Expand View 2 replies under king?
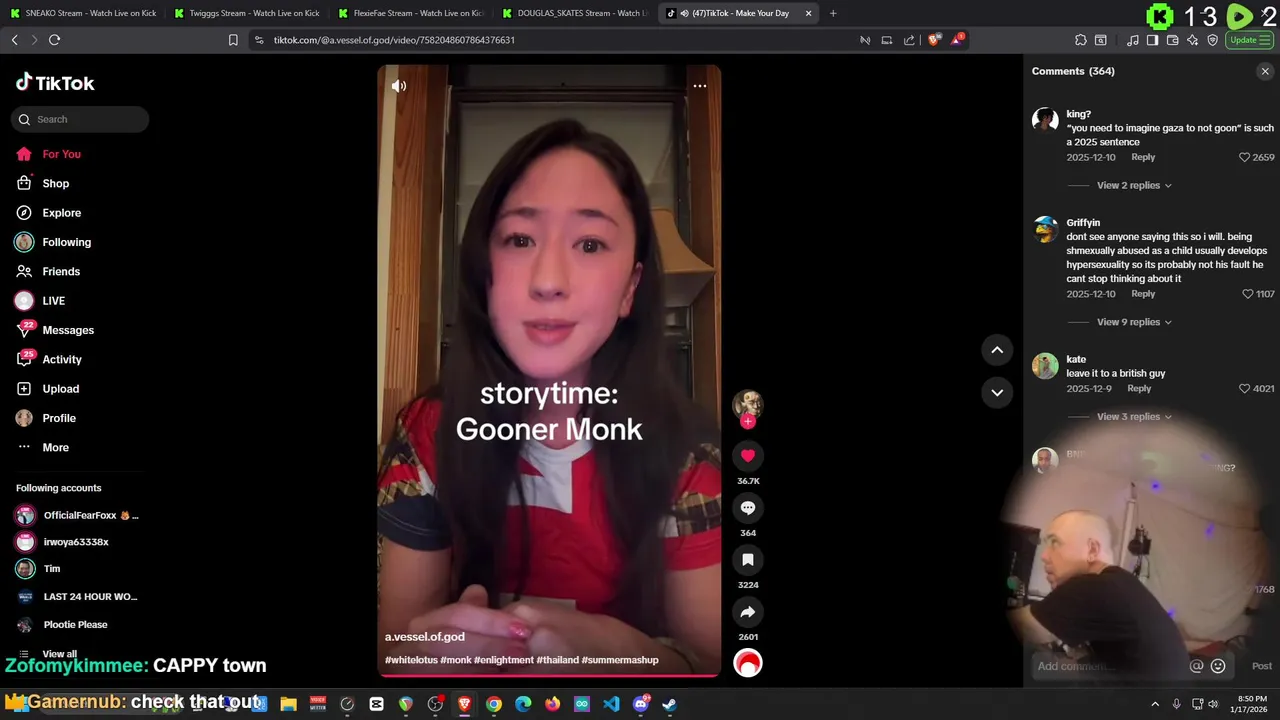The width and height of the screenshot is (1280, 720). [x=1134, y=185]
